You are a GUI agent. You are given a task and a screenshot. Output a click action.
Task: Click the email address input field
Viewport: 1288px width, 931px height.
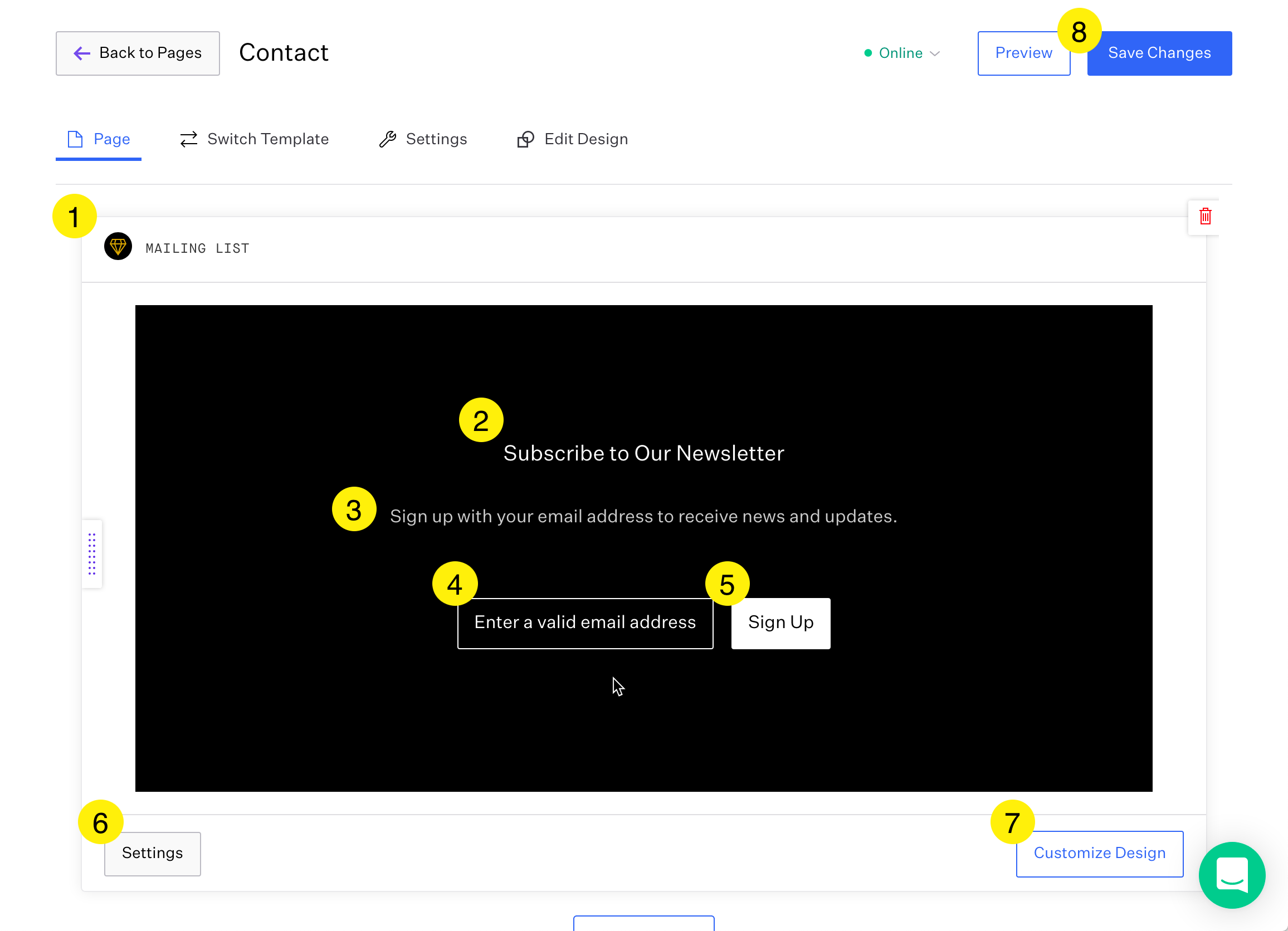585,623
